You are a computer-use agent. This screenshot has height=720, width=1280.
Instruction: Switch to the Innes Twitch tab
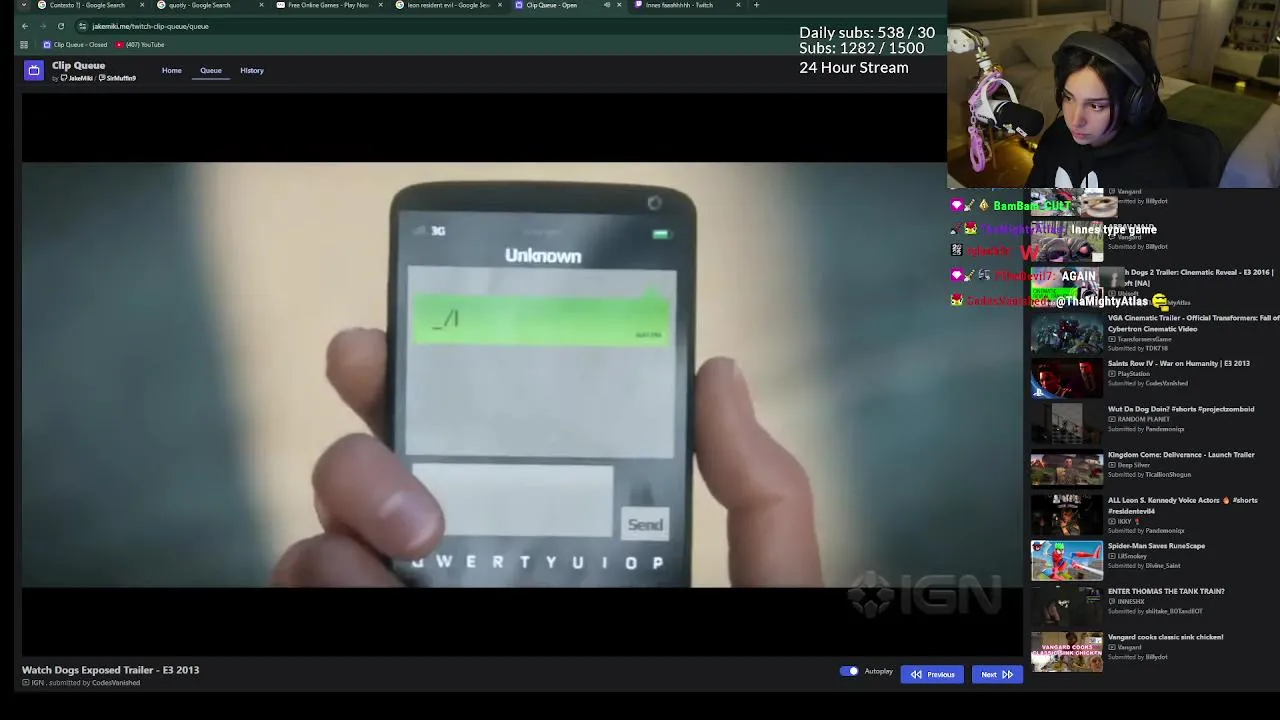tap(689, 5)
